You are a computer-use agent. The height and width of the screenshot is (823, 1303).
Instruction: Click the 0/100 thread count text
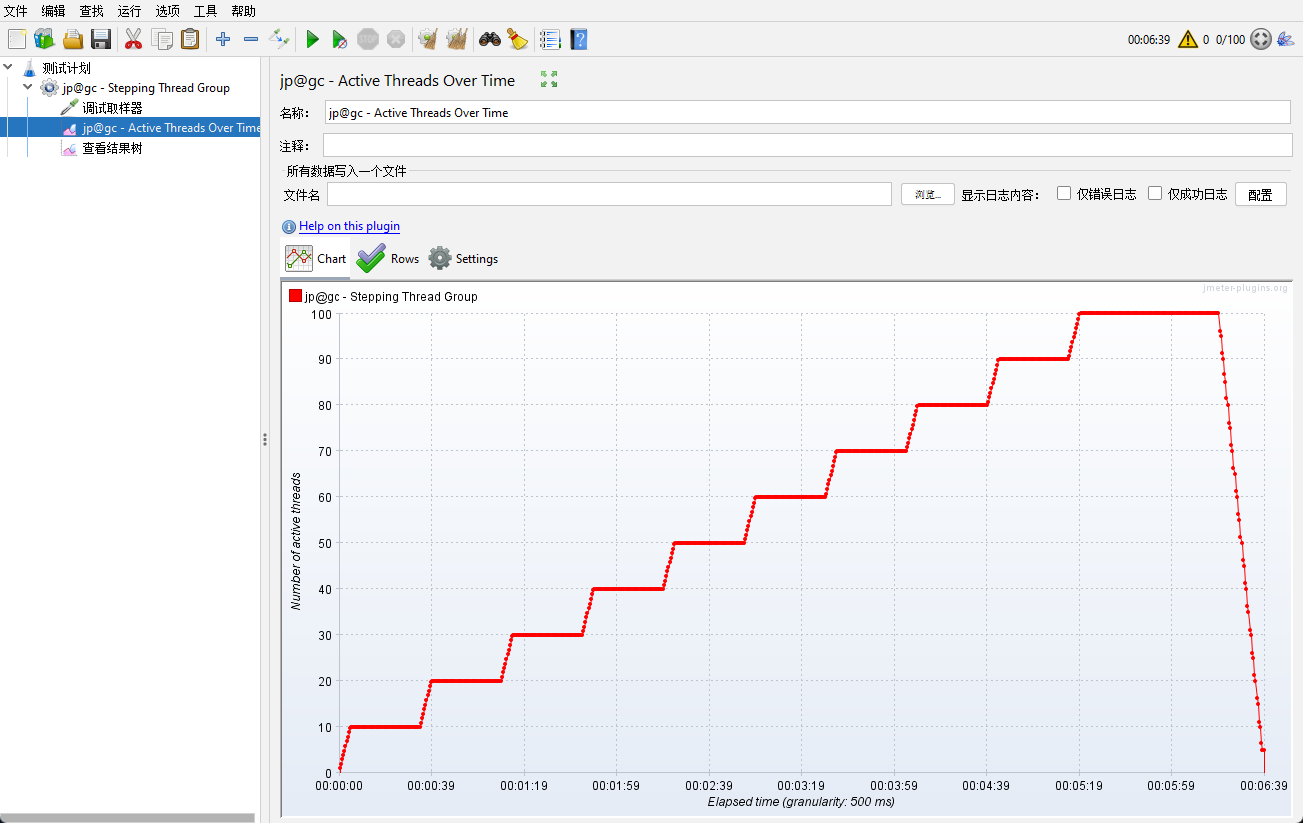pyautogui.click(x=1231, y=40)
